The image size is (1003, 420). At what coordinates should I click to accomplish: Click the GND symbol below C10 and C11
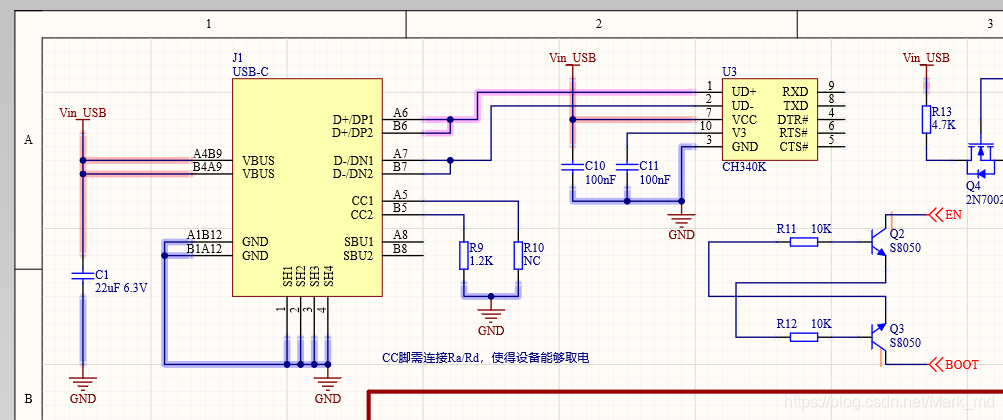point(682,226)
